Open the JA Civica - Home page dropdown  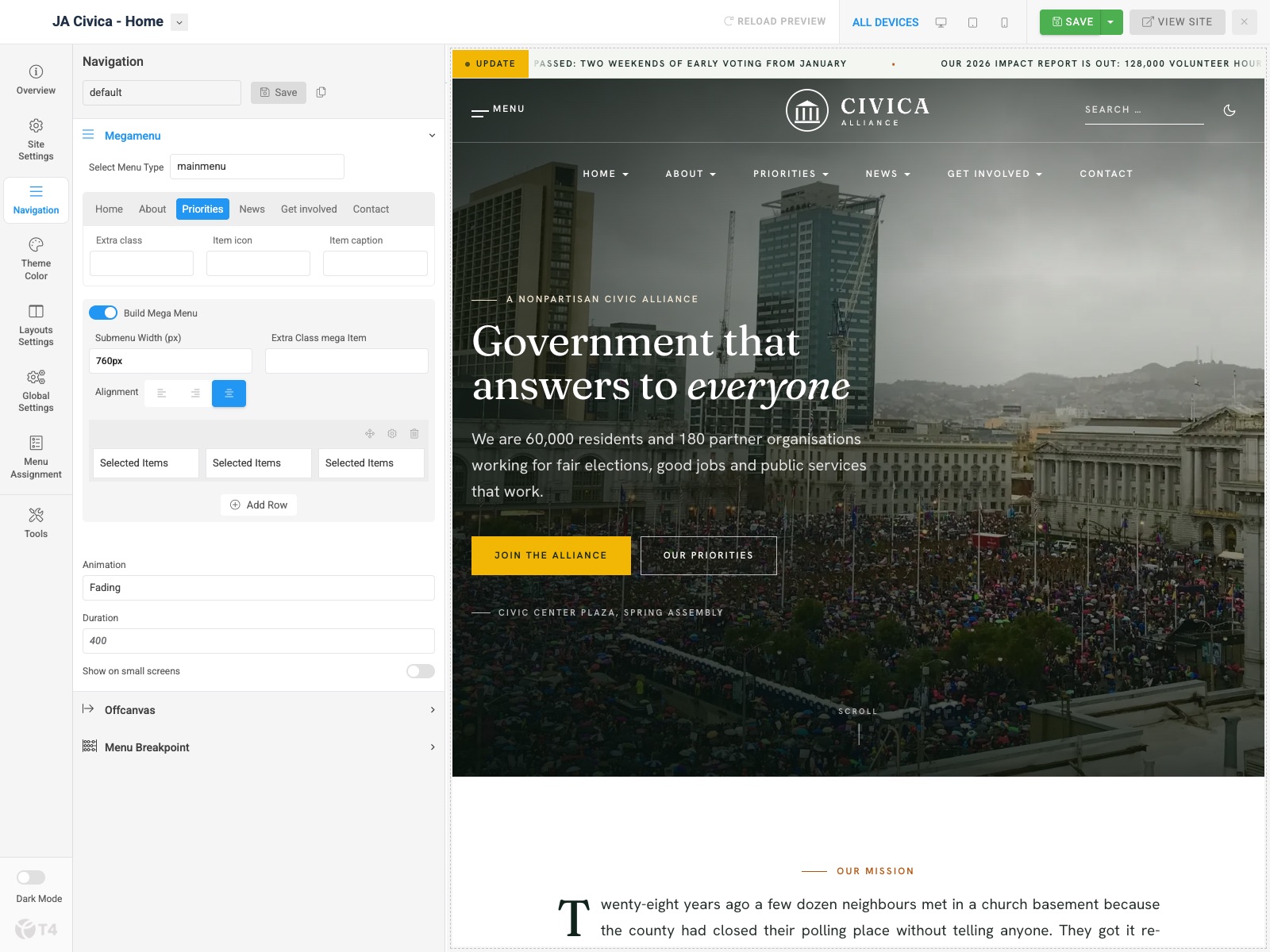pyautogui.click(x=179, y=22)
